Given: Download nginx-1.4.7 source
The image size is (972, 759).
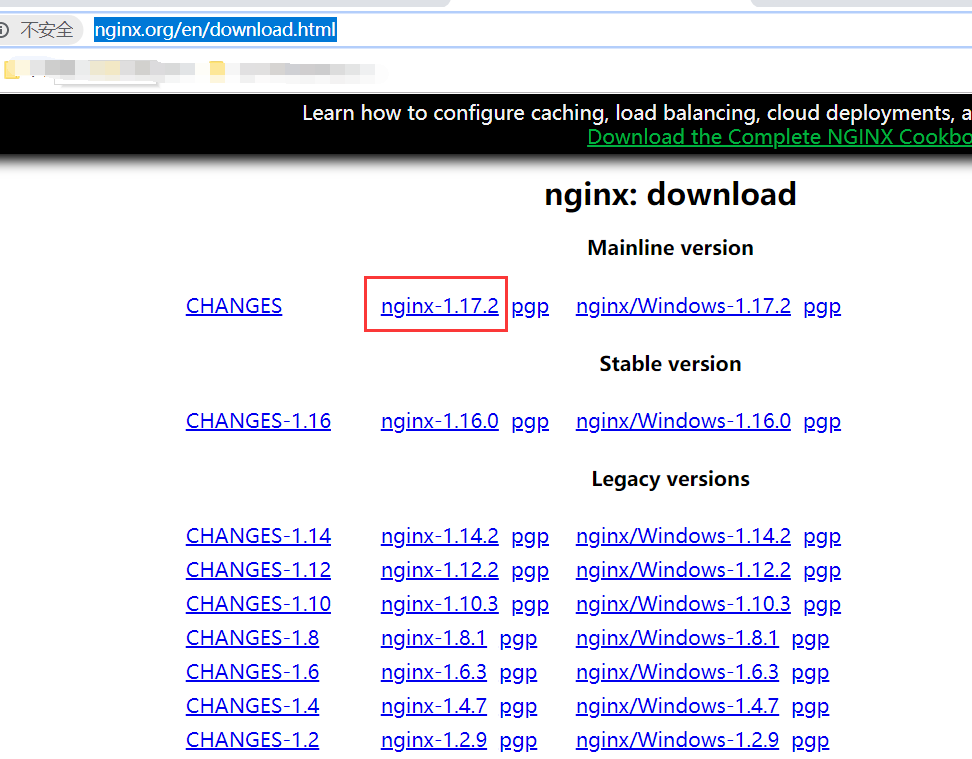Looking at the screenshot, I should click(x=433, y=707).
